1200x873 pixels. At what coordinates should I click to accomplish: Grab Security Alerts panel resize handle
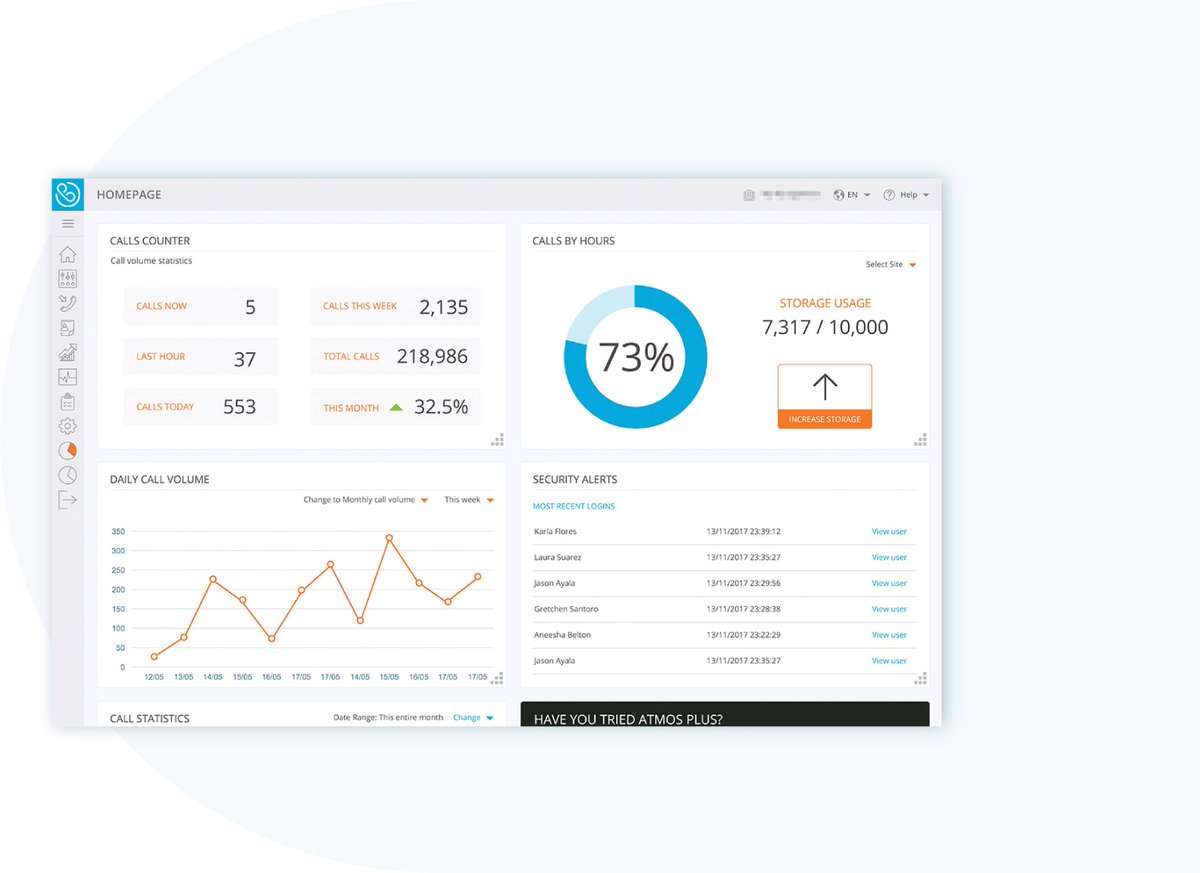pos(921,678)
